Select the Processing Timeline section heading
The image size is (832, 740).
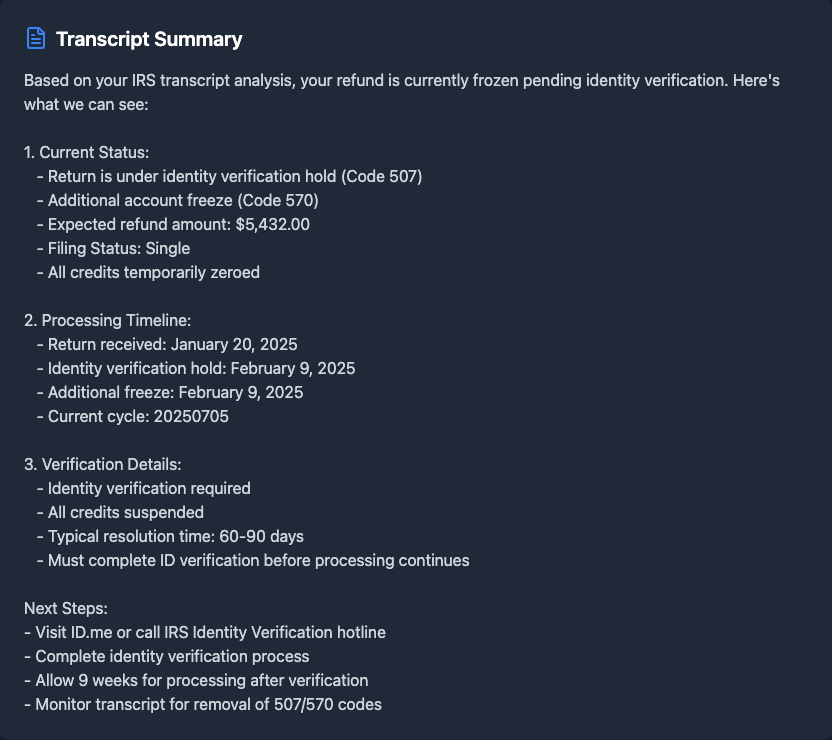click(x=107, y=320)
